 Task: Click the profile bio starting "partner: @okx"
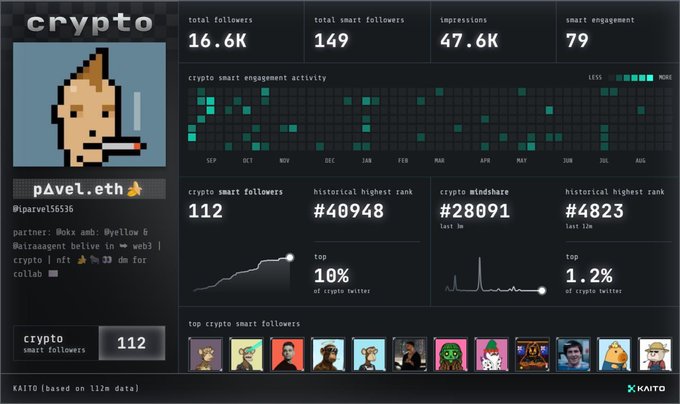coord(87,253)
